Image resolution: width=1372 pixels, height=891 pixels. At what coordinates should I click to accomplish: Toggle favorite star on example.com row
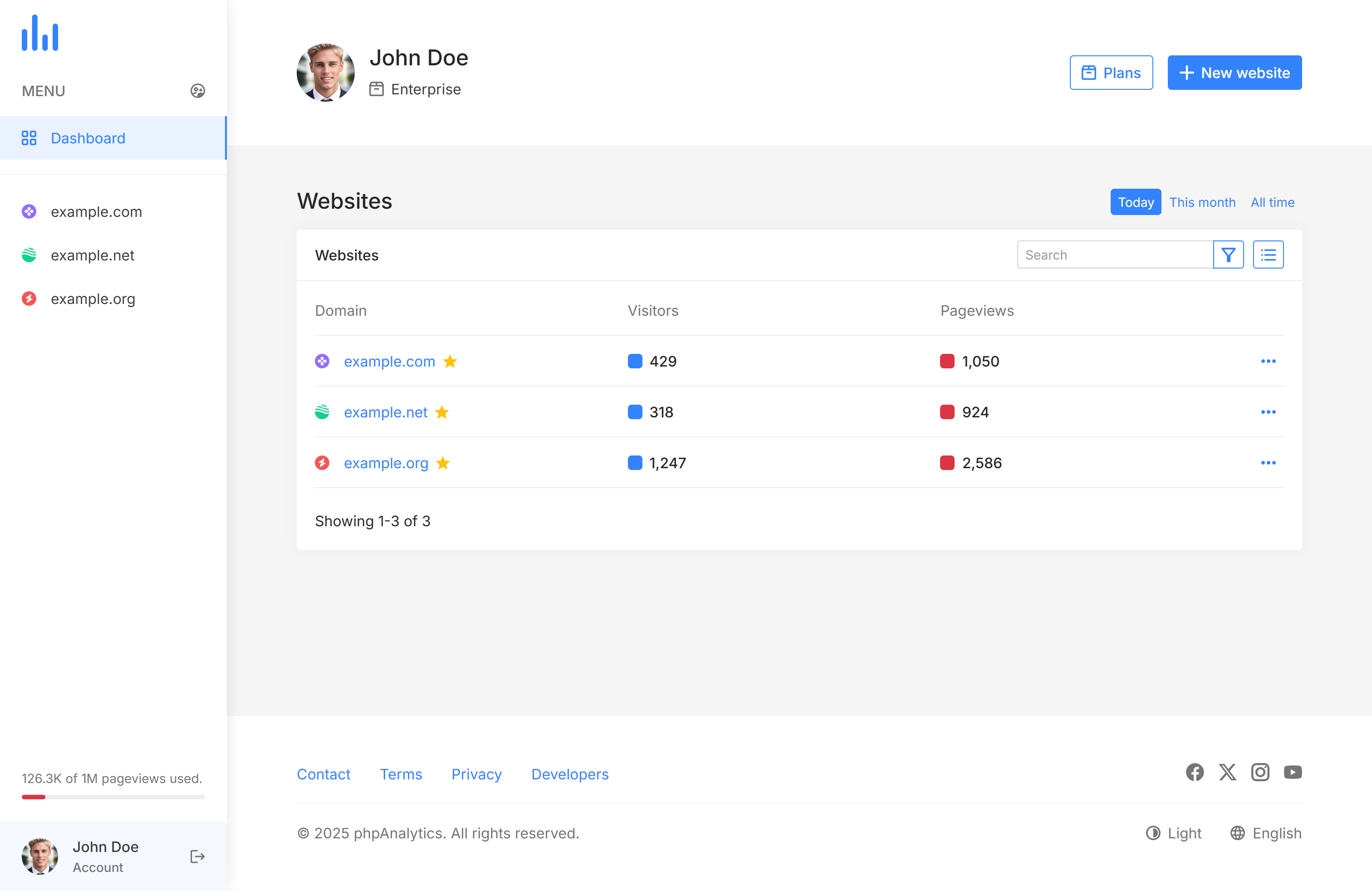450,362
